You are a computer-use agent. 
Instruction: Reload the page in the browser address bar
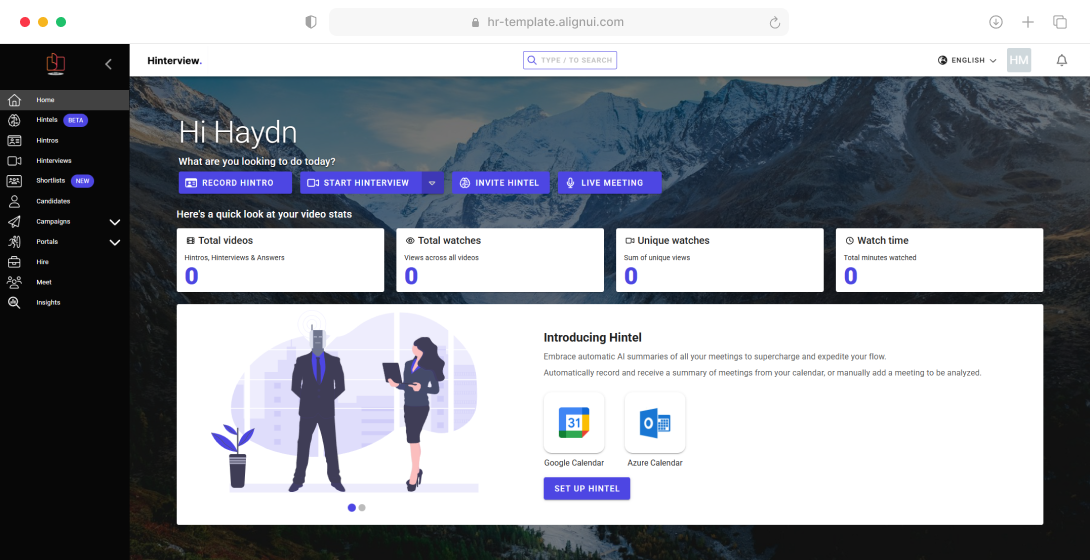[x=774, y=22]
